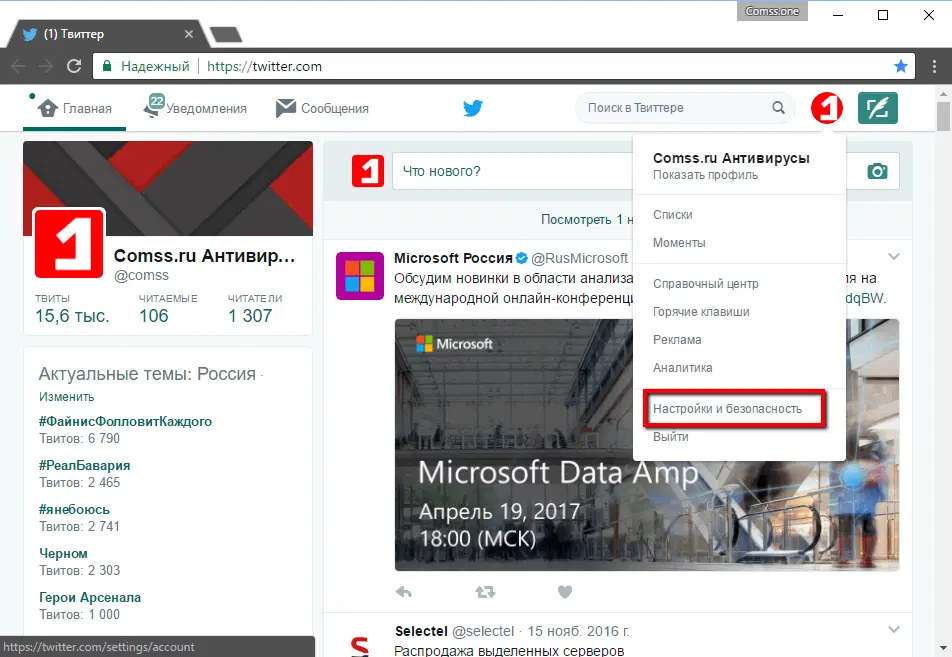Like the Microsoft Data Amp tweet
The image size is (952, 657).
coord(565,591)
